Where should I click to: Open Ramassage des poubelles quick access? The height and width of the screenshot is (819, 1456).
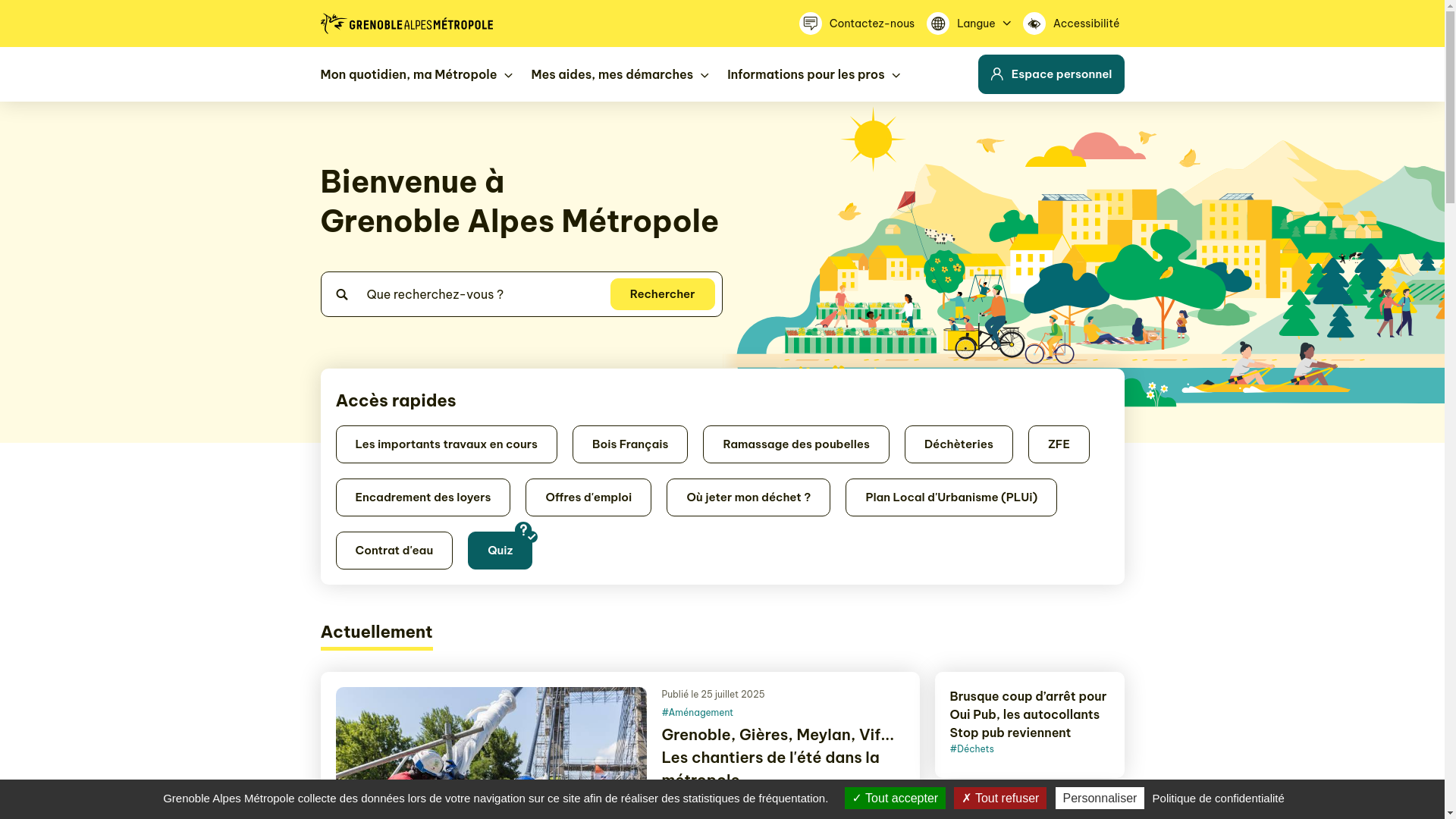point(796,444)
